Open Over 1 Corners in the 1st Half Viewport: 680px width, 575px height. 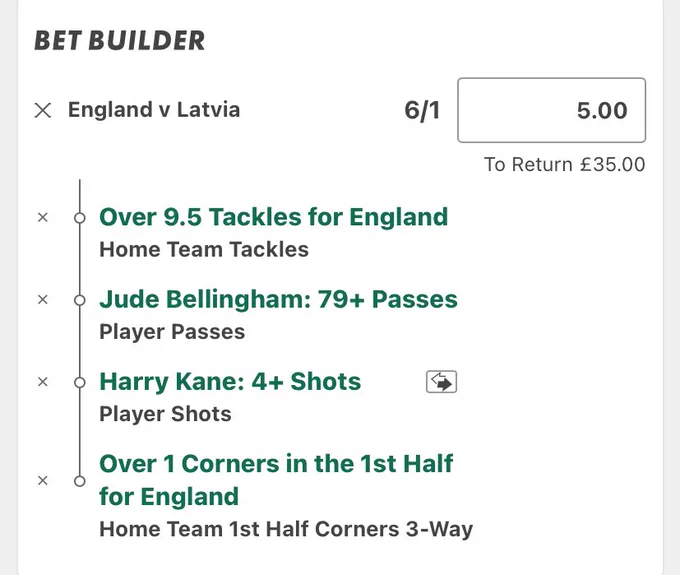click(x=276, y=480)
